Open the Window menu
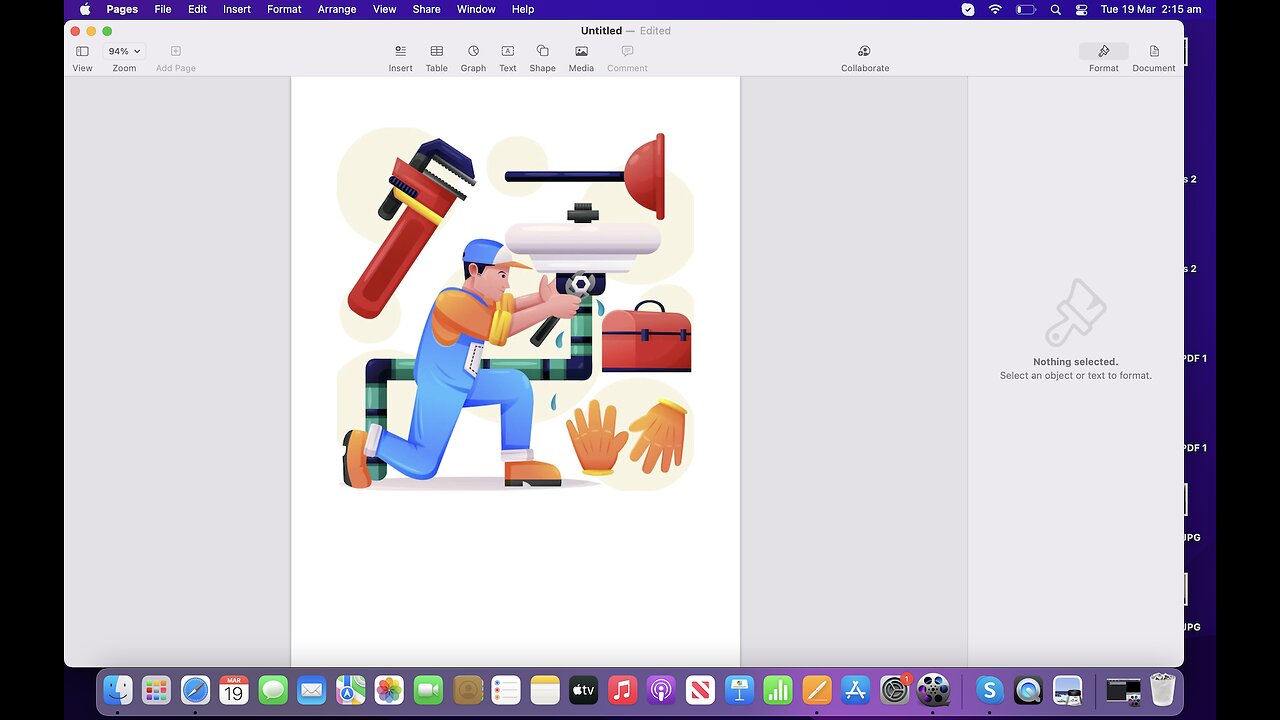Image resolution: width=1280 pixels, height=720 pixels. click(476, 9)
